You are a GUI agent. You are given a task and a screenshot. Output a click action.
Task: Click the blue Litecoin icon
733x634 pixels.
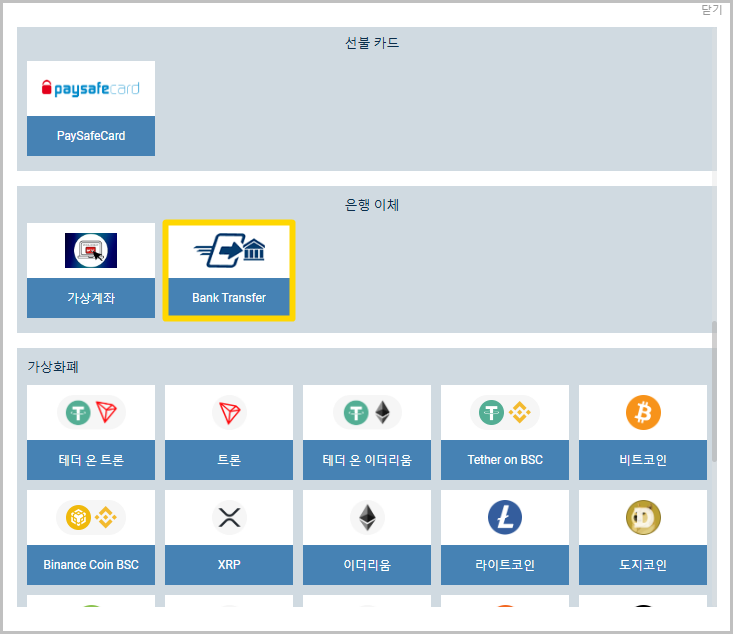pyautogui.click(x=505, y=518)
